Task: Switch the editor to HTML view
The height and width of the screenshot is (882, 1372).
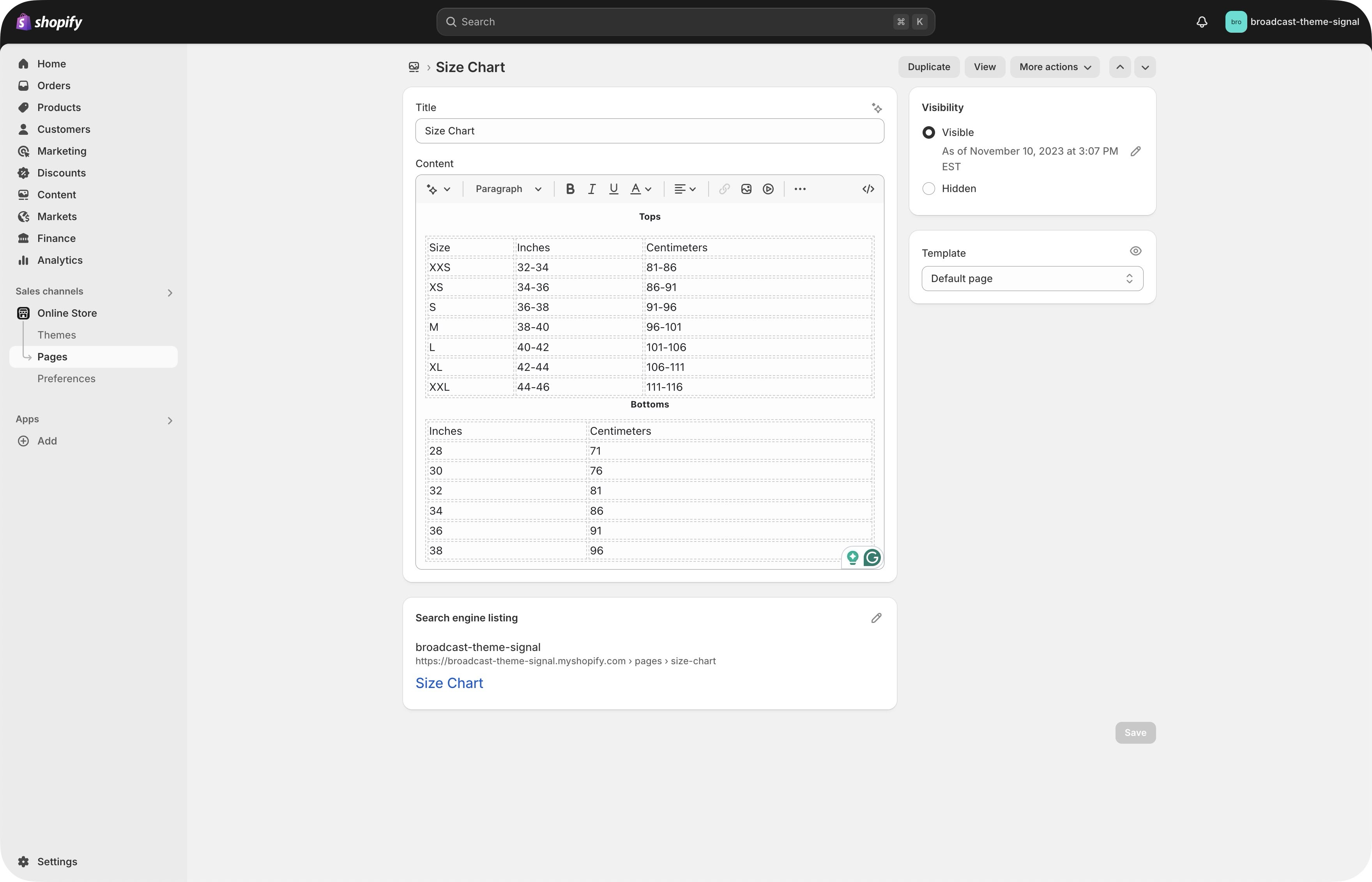Action: pos(868,189)
